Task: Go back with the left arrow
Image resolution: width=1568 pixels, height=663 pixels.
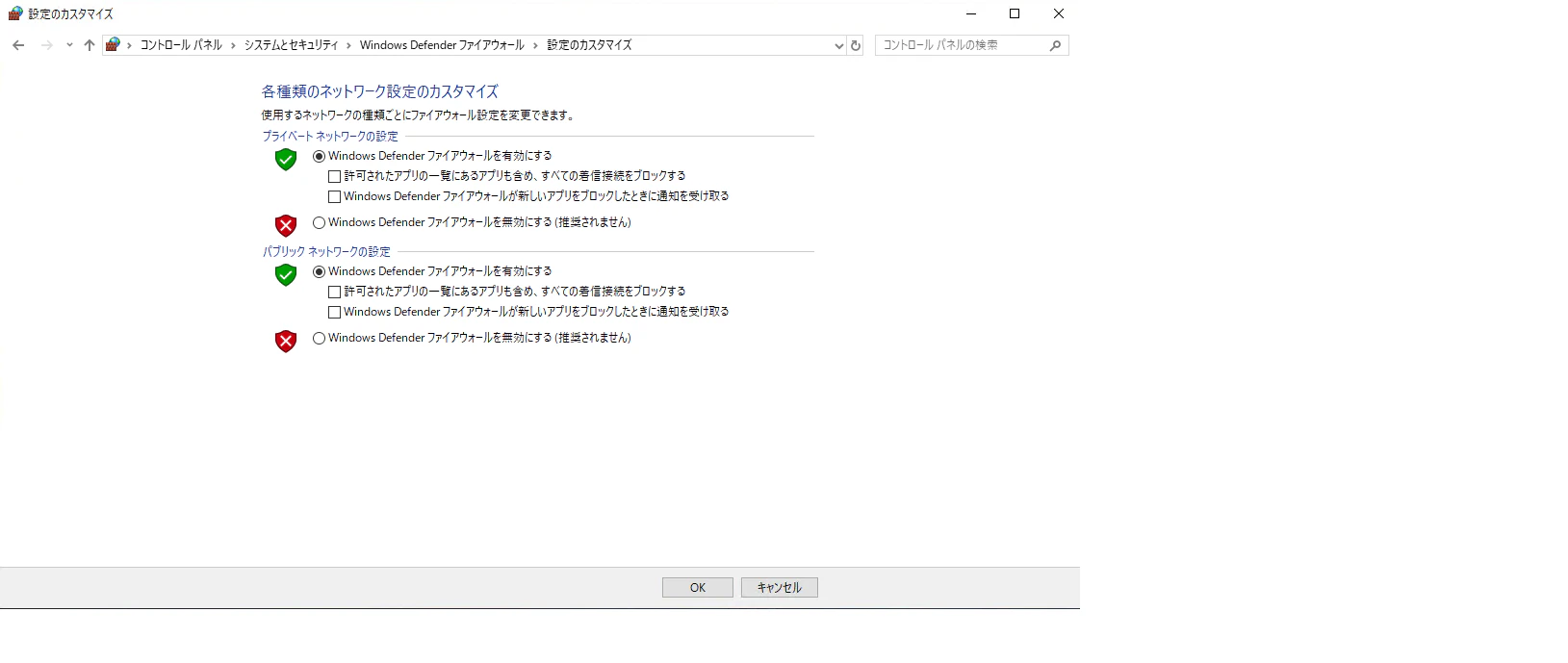Action: pyautogui.click(x=18, y=45)
